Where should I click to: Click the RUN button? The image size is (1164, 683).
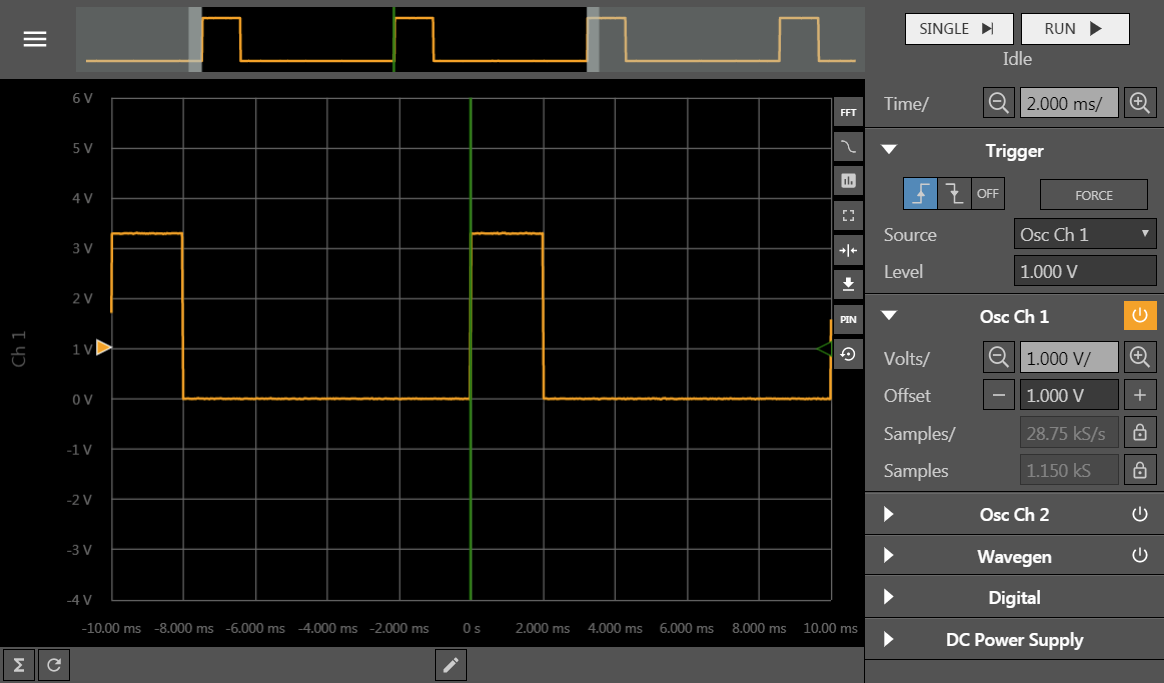[1075, 29]
